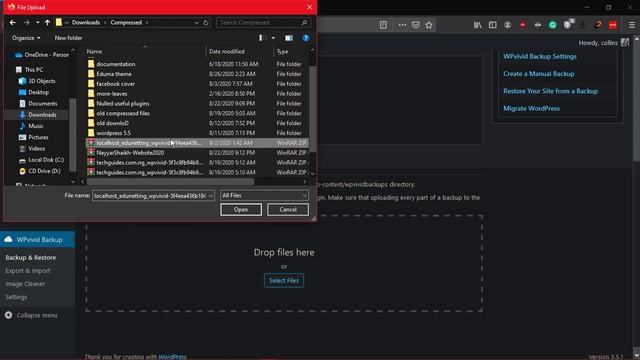Screen dimensions: 640x360
Task: Open Image Cleaner submenu item
Action: [25, 284]
